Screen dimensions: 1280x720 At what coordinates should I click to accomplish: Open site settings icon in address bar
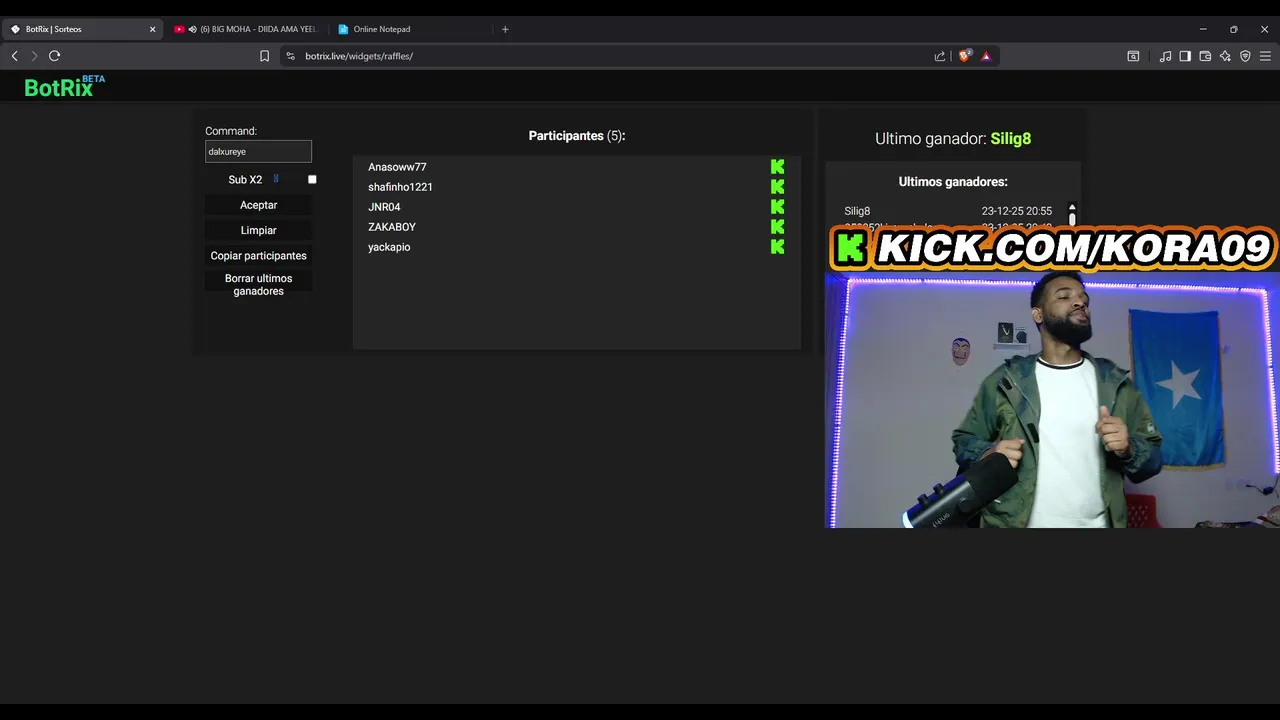point(291,56)
